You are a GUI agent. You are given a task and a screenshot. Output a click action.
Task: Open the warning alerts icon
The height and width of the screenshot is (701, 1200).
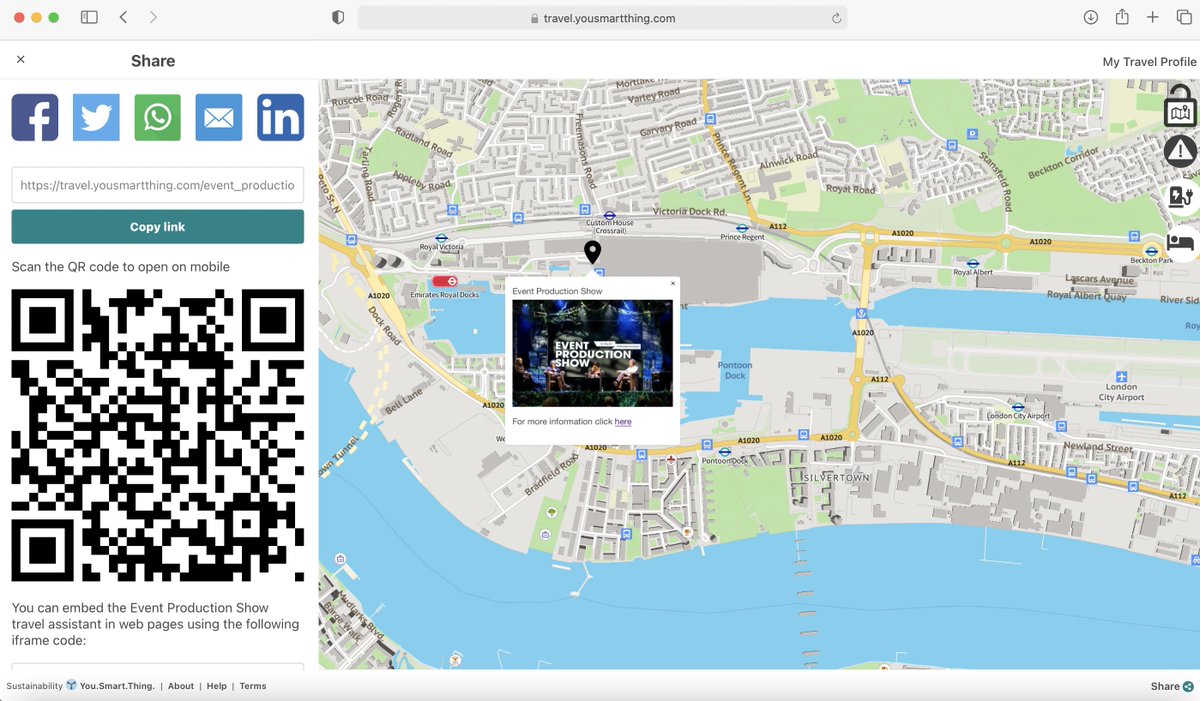[x=1181, y=151]
